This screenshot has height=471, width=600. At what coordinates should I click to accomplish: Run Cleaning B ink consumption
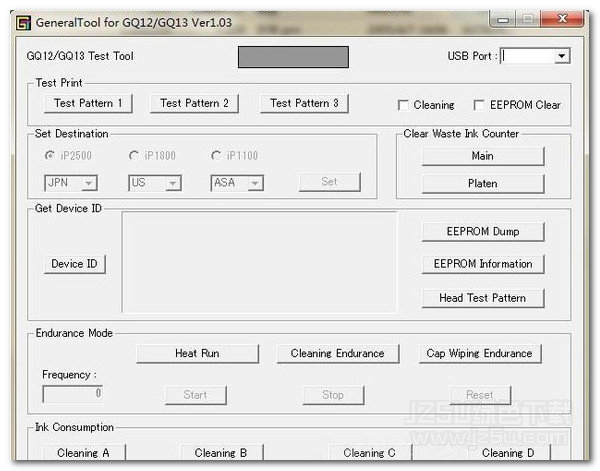pos(214,453)
